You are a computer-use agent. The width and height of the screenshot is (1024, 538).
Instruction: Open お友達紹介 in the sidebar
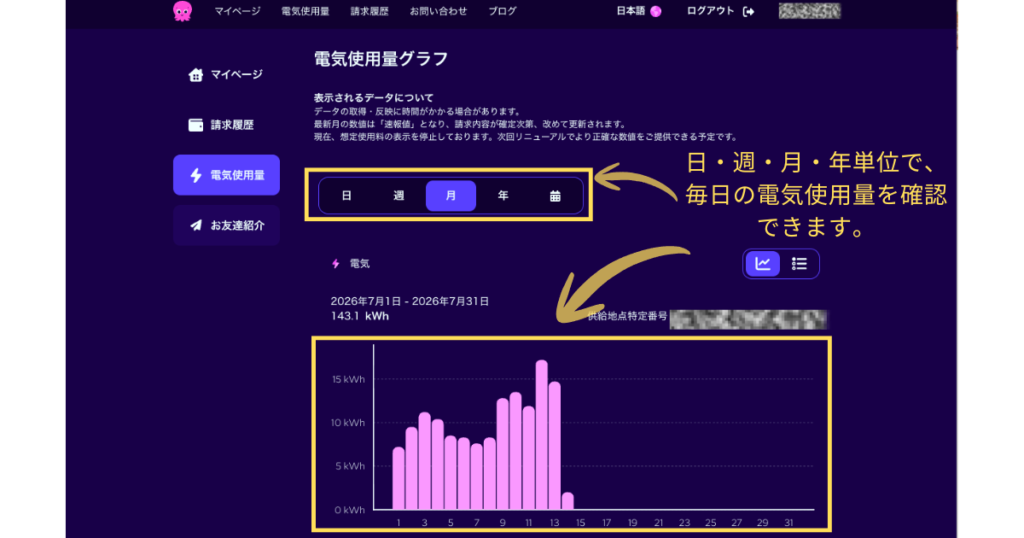(226, 225)
